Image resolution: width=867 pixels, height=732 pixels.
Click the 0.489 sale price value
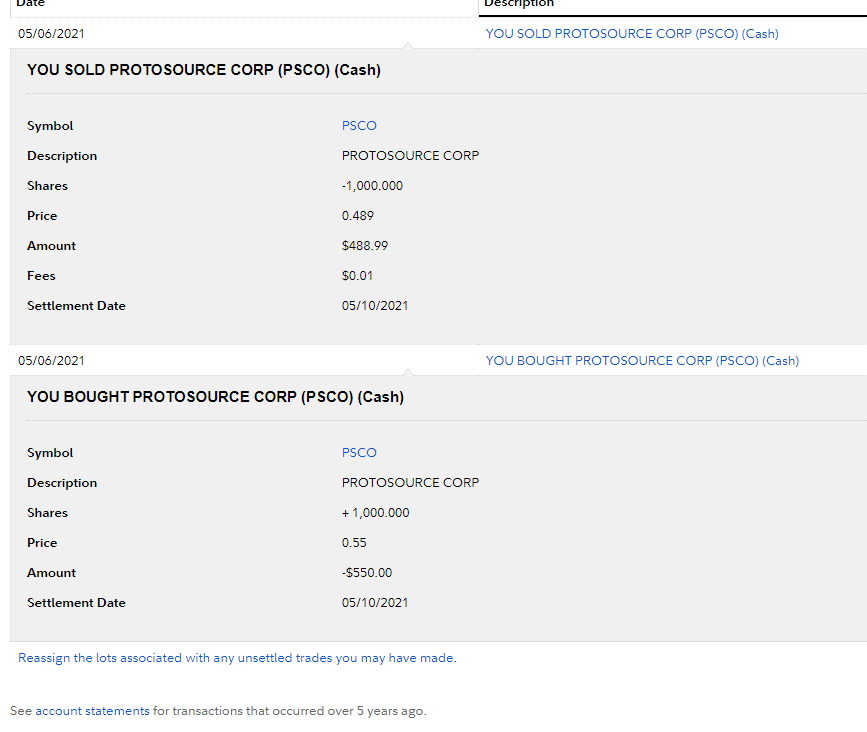[x=357, y=216]
